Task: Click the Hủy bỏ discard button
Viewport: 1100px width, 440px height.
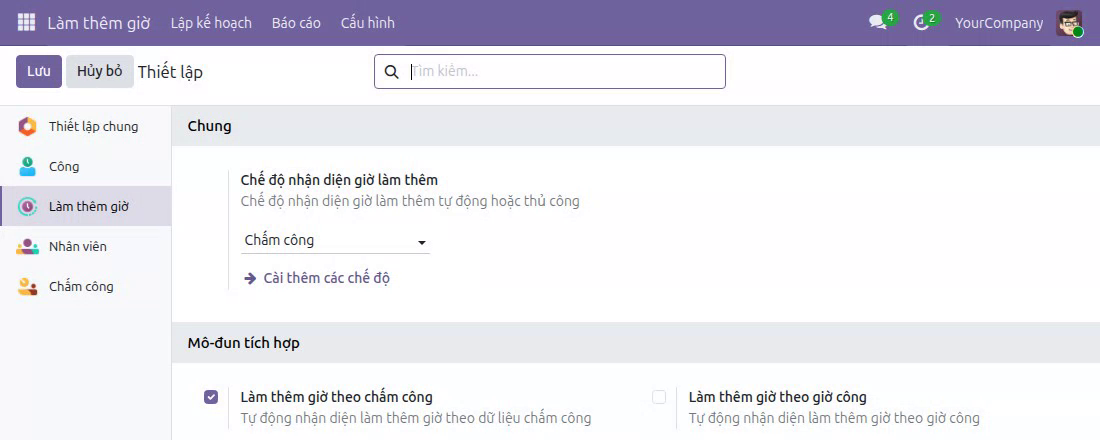Action: point(100,72)
